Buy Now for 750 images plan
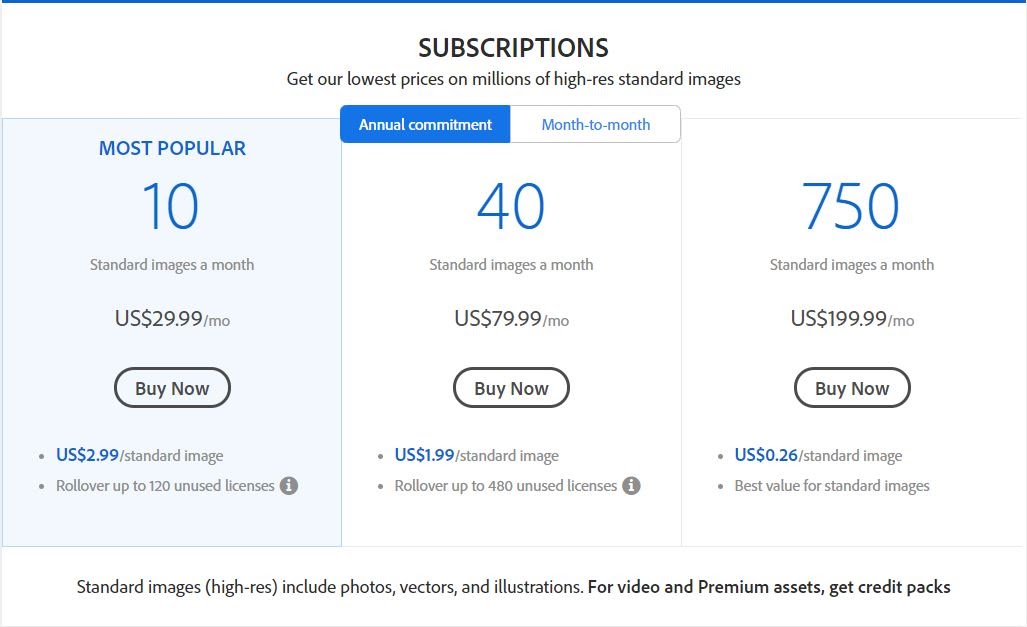 (x=852, y=388)
